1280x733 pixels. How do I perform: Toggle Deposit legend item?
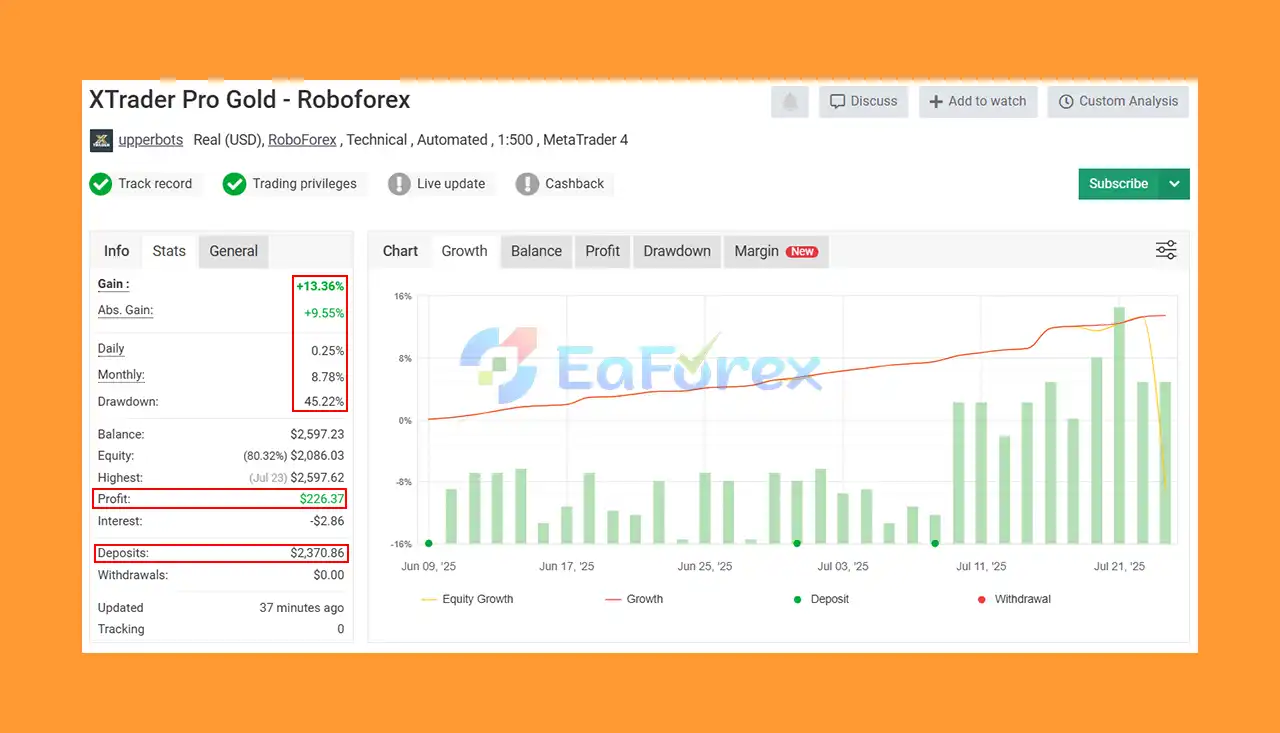point(820,599)
